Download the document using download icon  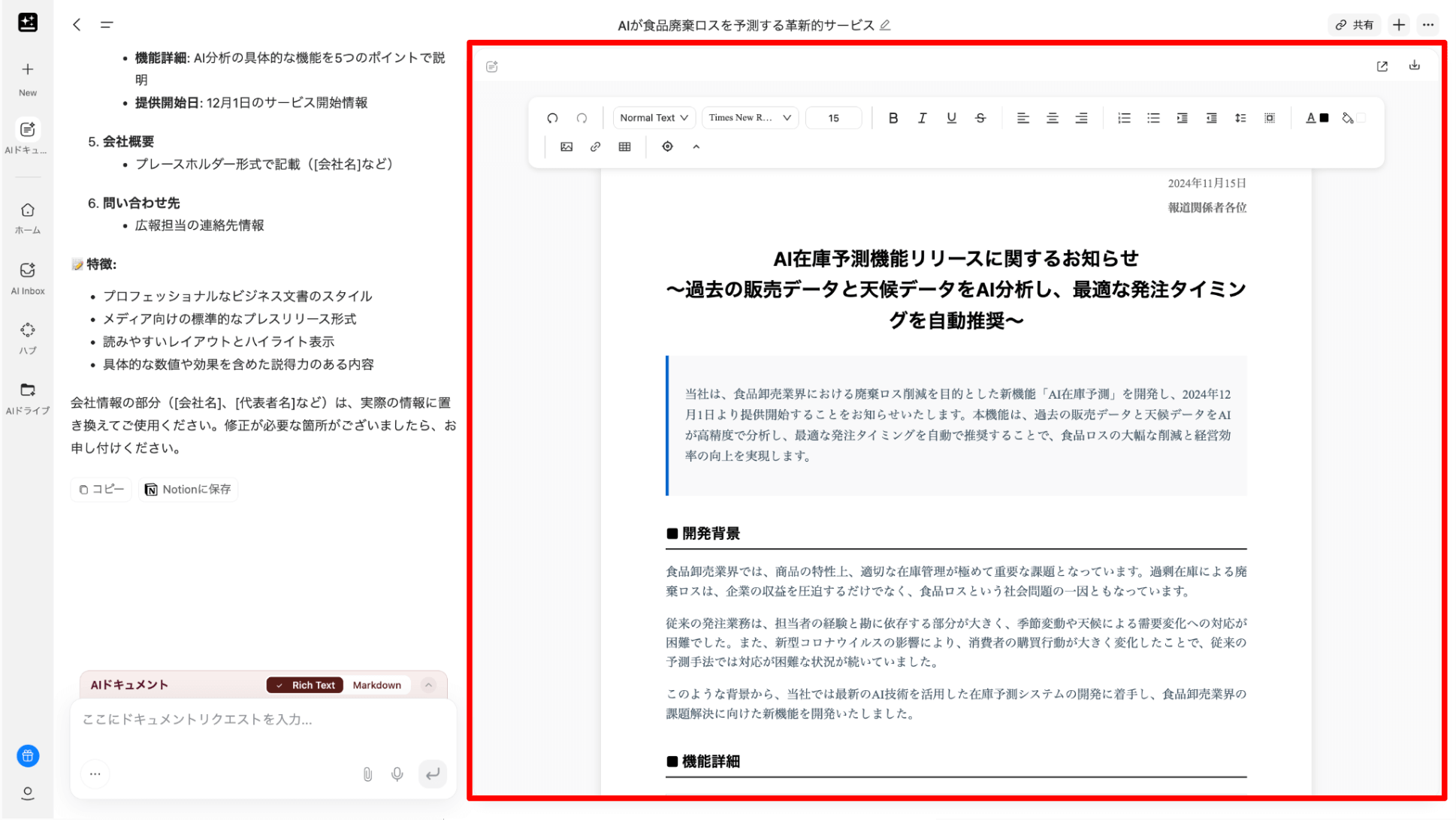coord(1414,65)
